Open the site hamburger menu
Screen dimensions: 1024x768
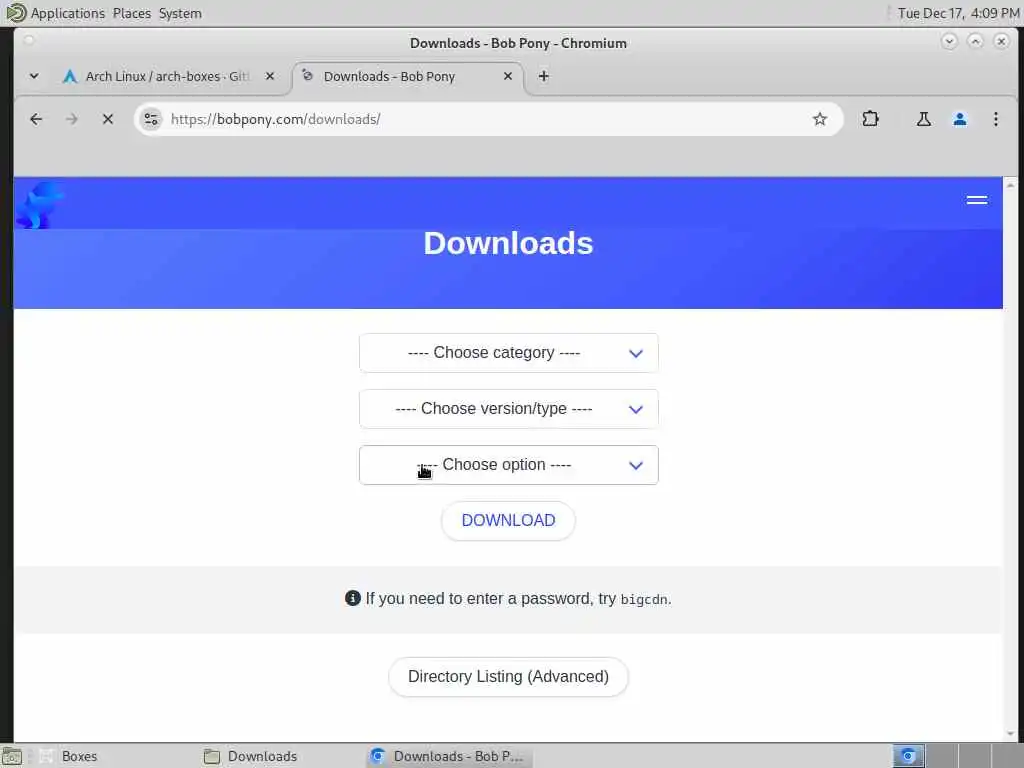coord(976,200)
